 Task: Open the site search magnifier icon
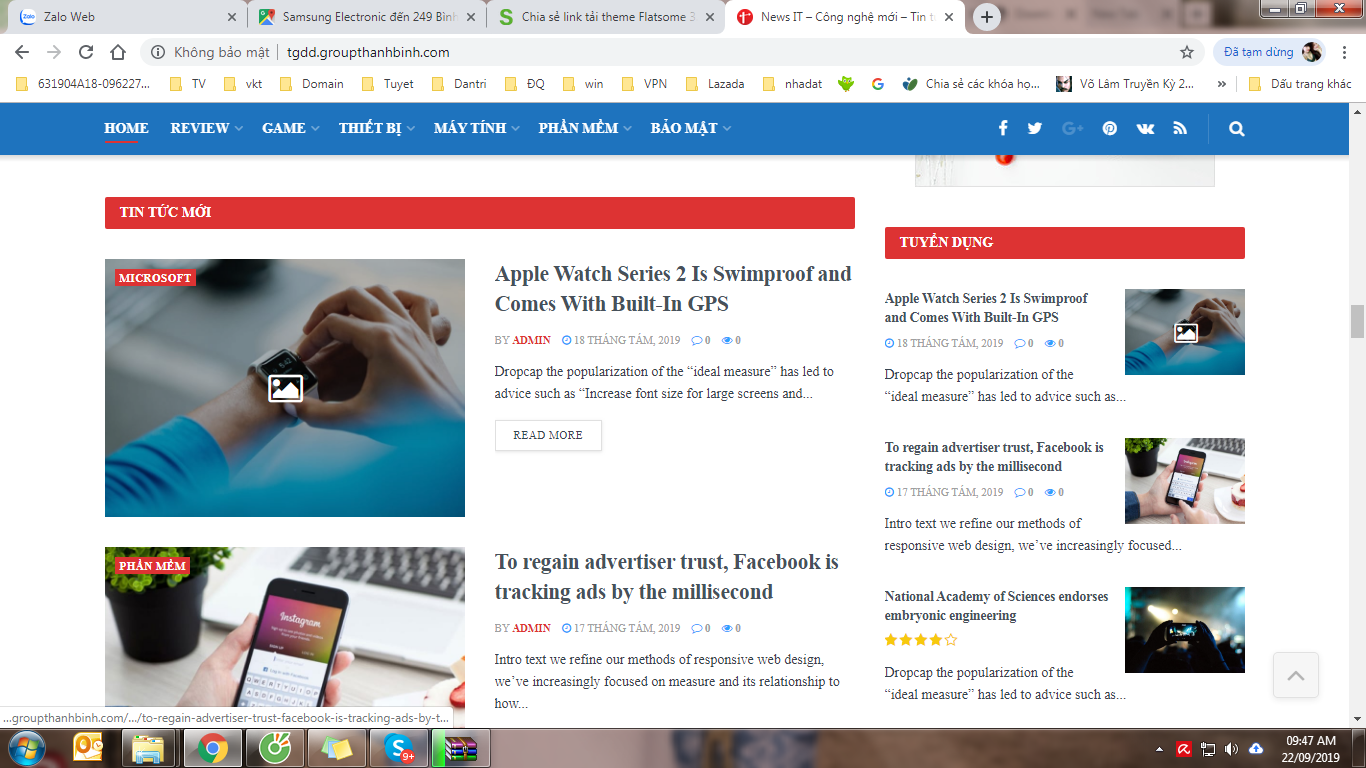tap(1237, 128)
